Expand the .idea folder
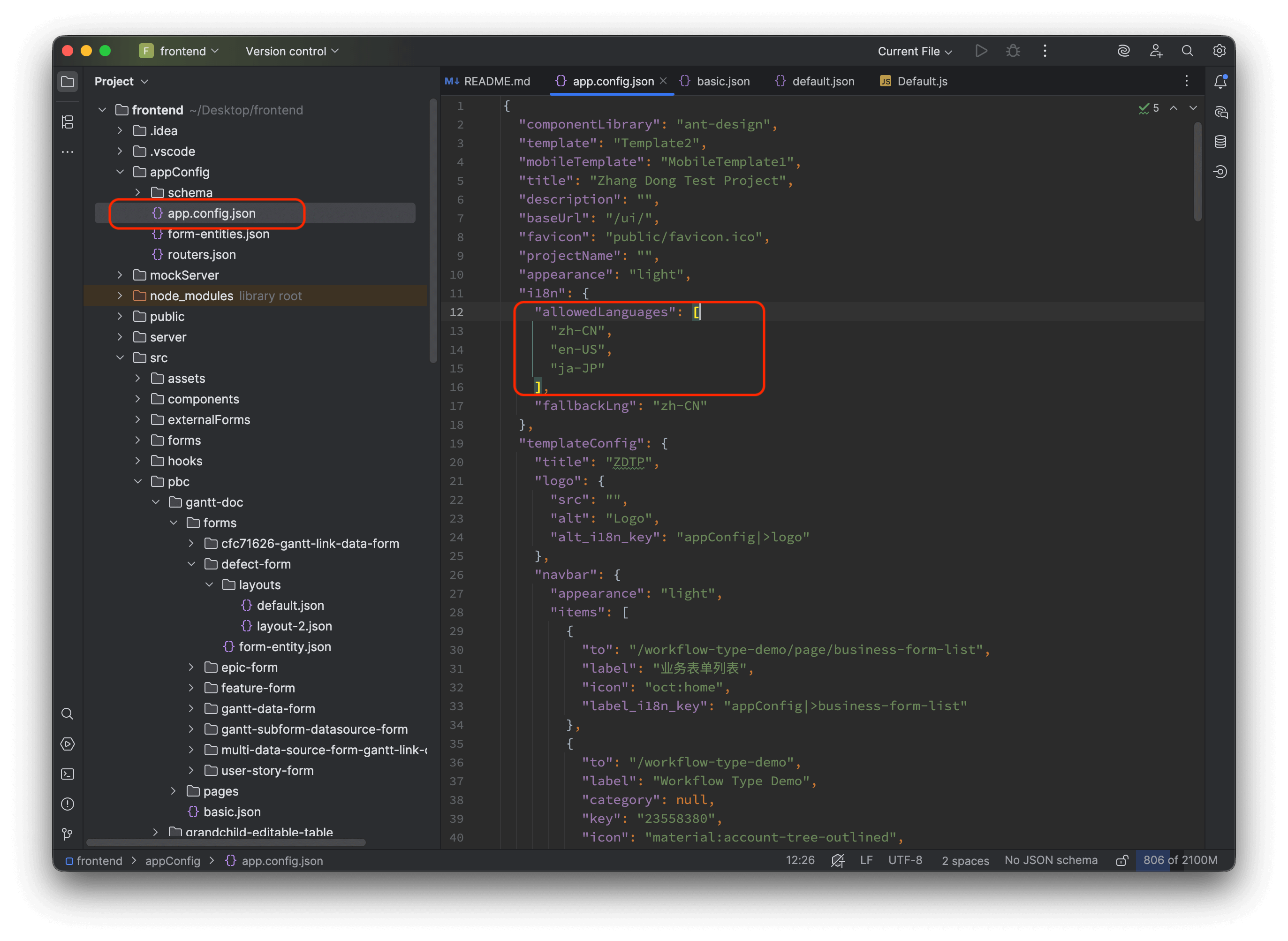 [x=120, y=131]
